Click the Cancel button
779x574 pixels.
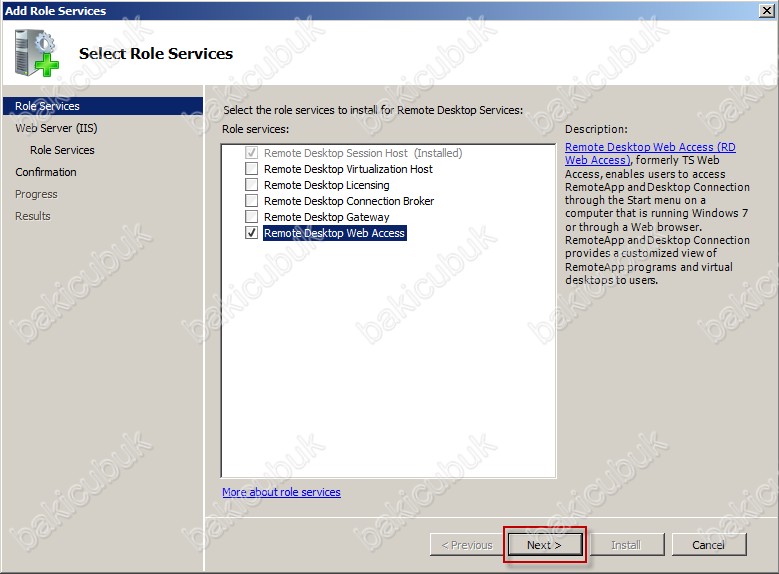tap(708, 545)
